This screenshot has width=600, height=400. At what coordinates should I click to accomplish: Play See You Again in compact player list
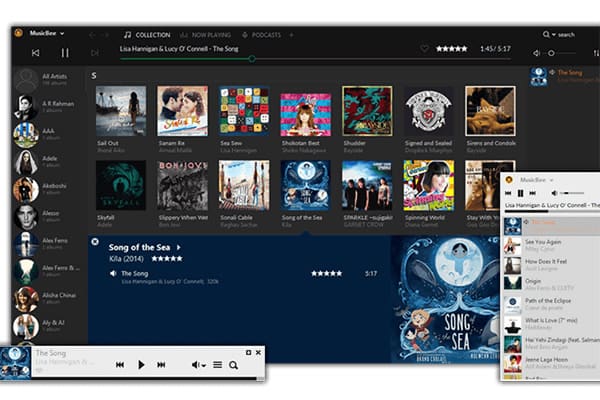(x=551, y=245)
